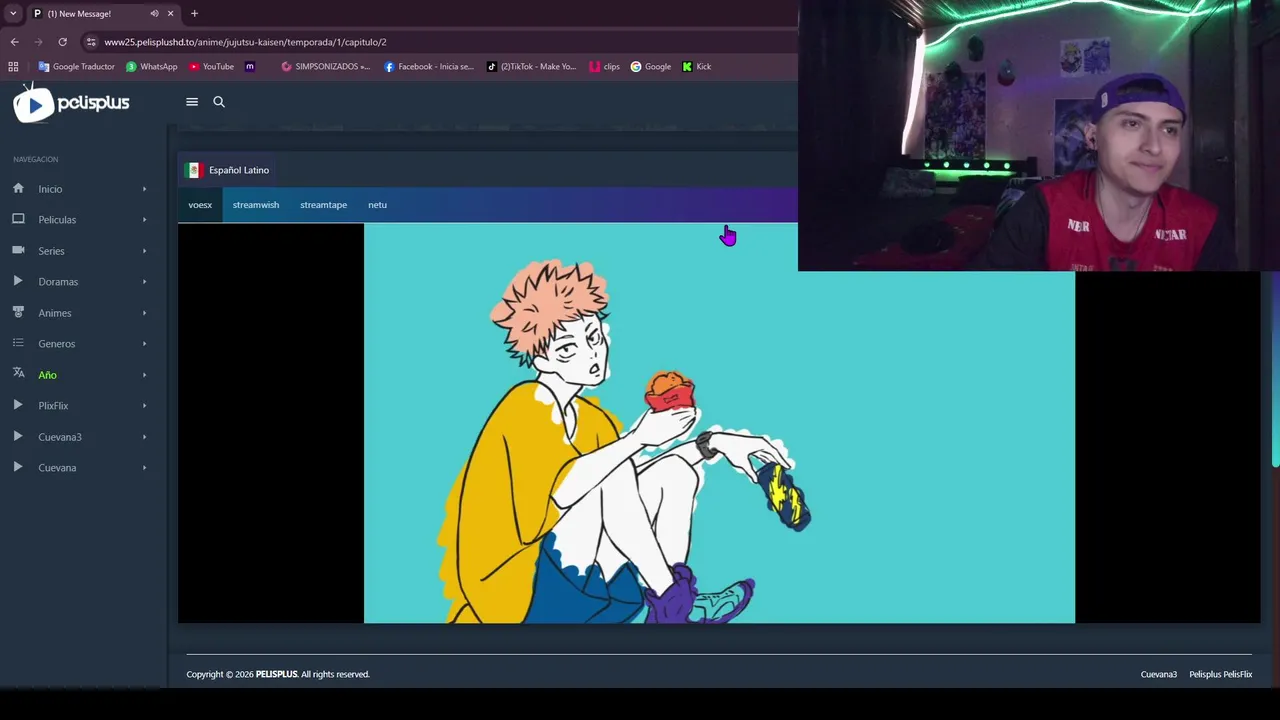Viewport: 1280px width, 720px height.
Task: Select the streamtape server tab
Action: [x=323, y=205]
